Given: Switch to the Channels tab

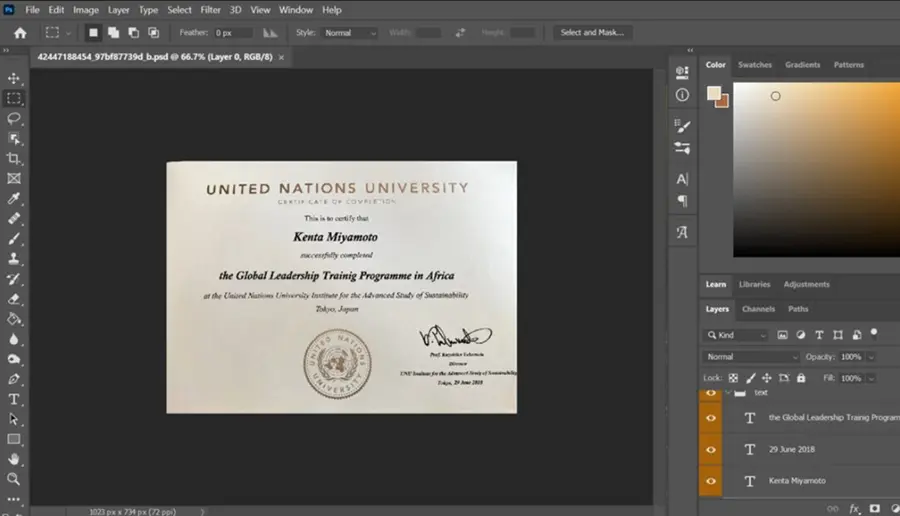Looking at the screenshot, I should click(x=758, y=309).
